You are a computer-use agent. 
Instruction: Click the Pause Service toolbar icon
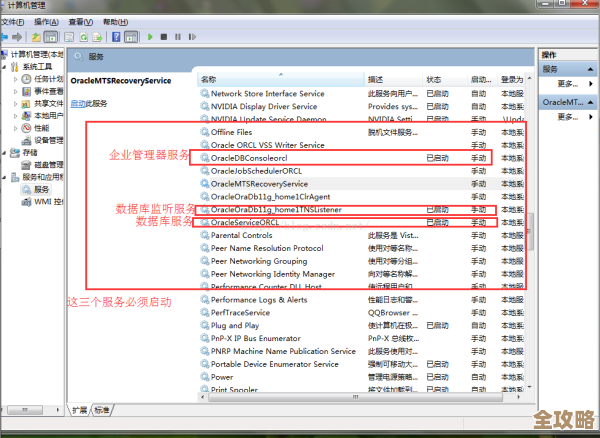pyautogui.click(x=176, y=37)
